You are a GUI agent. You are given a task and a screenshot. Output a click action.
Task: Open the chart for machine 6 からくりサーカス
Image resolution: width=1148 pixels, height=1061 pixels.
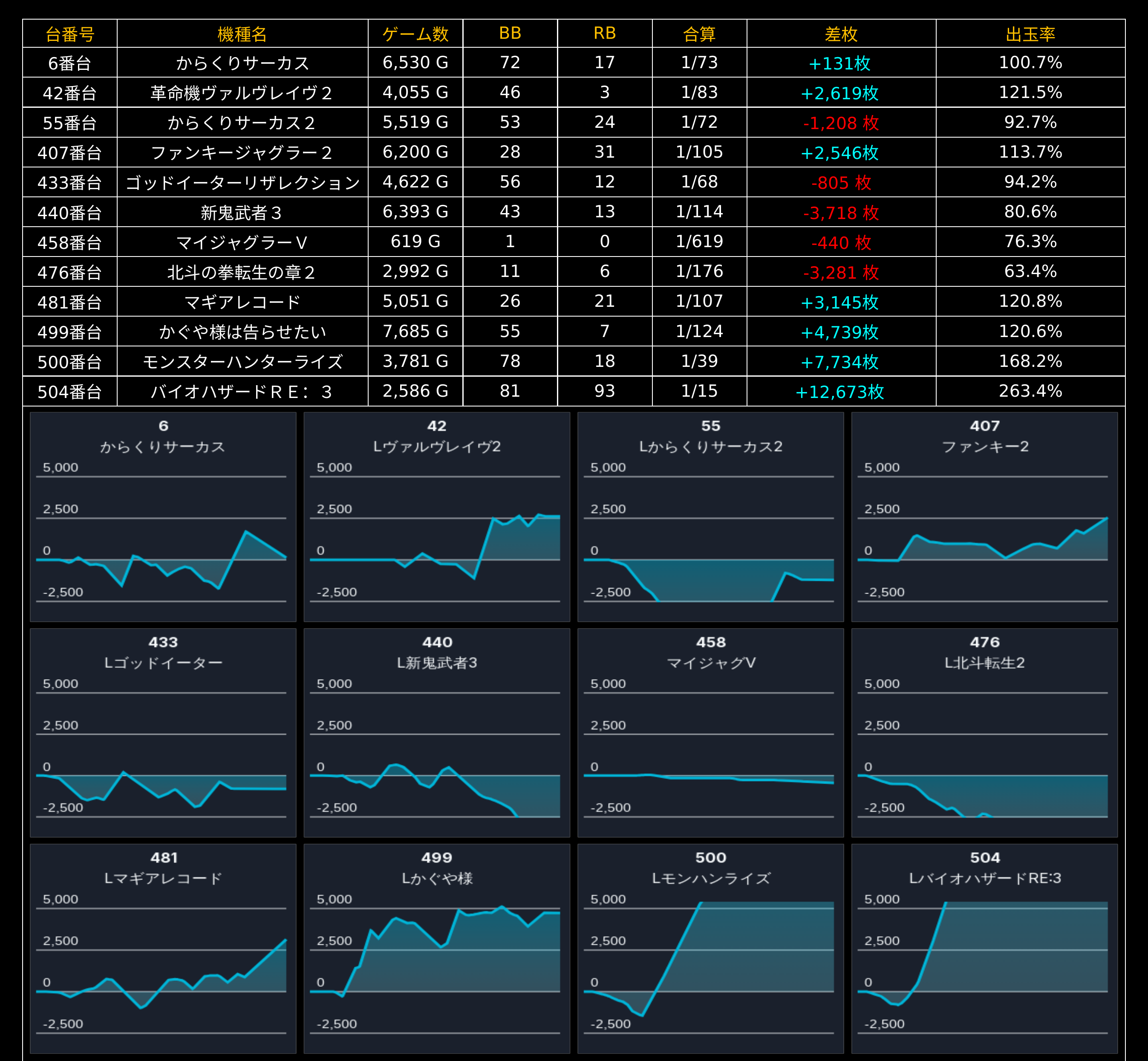(x=163, y=517)
